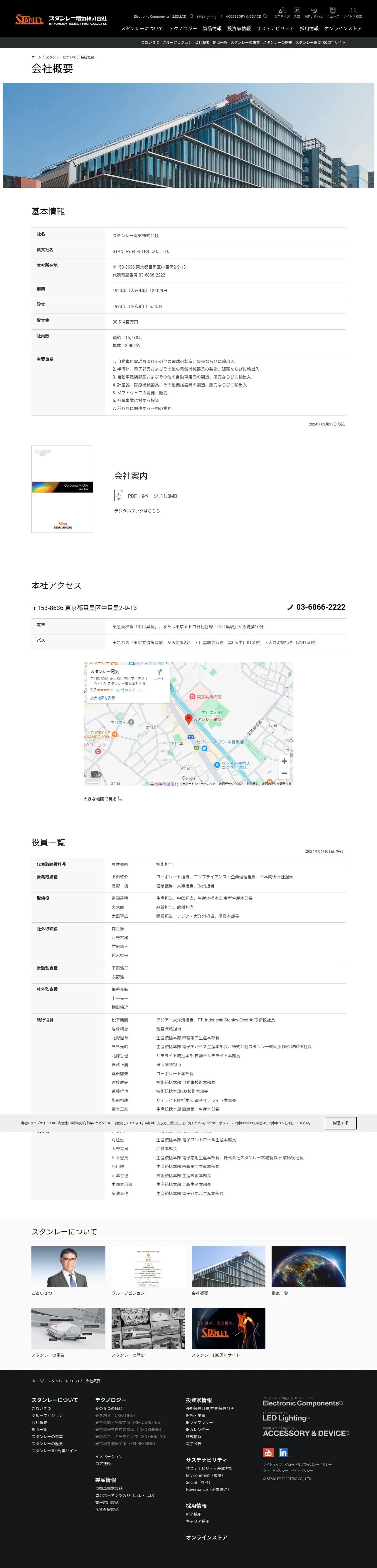Open IRライブラリー in the footer
Image resolution: width=377 pixels, height=1568 pixels.
(199, 1423)
